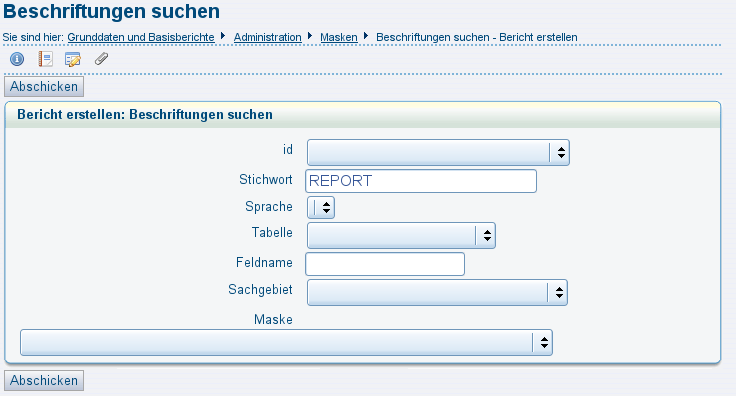Open the id dropdown

438,153
